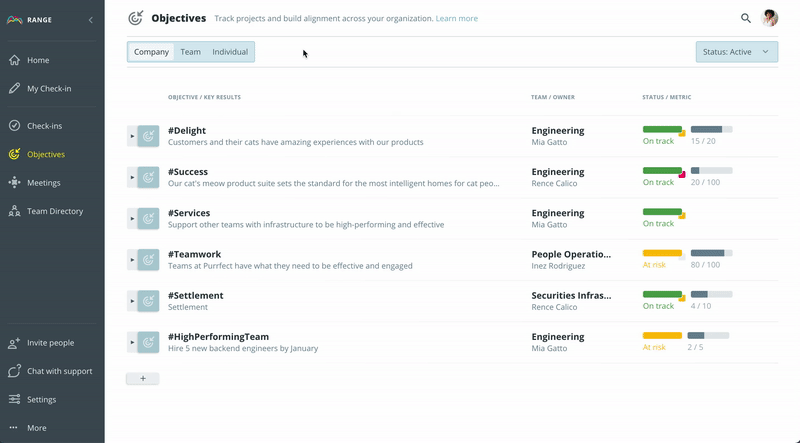Switch to the Team view toggle
800x443 pixels.
tap(190, 52)
